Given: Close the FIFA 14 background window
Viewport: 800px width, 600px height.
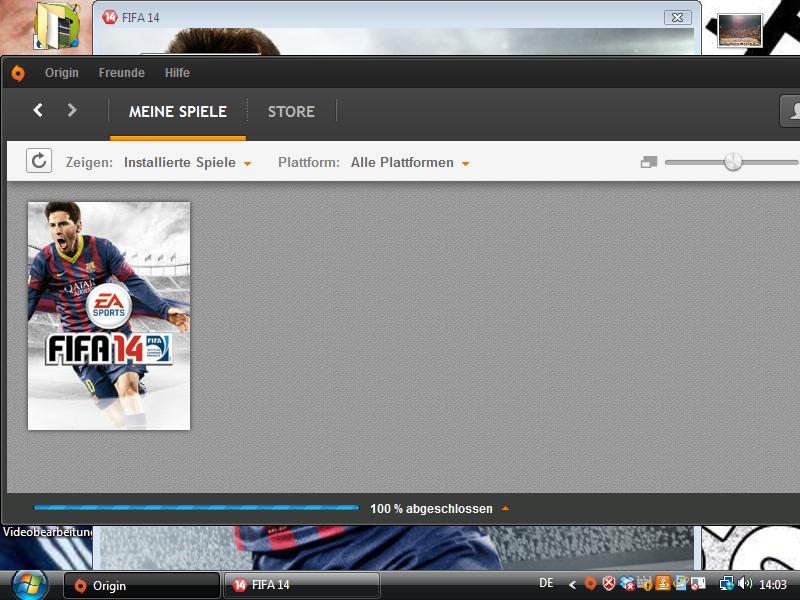Looking at the screenshot, I should pos(678,17).
